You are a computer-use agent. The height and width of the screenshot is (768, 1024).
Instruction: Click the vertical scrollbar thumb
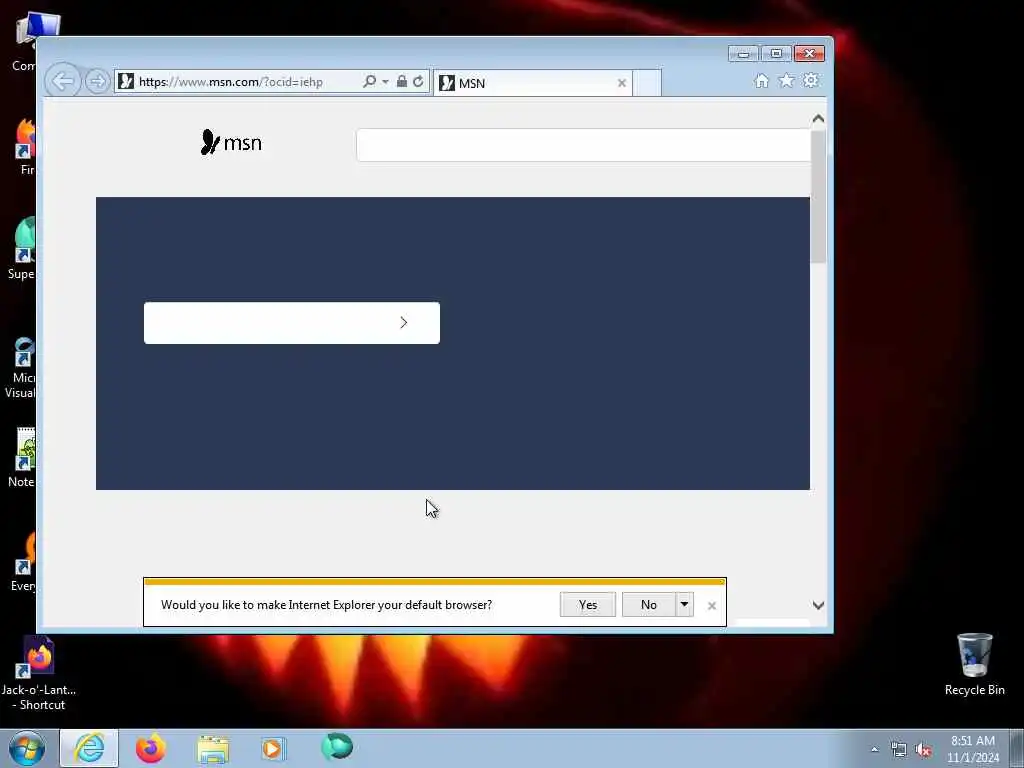tap(818, 196)
